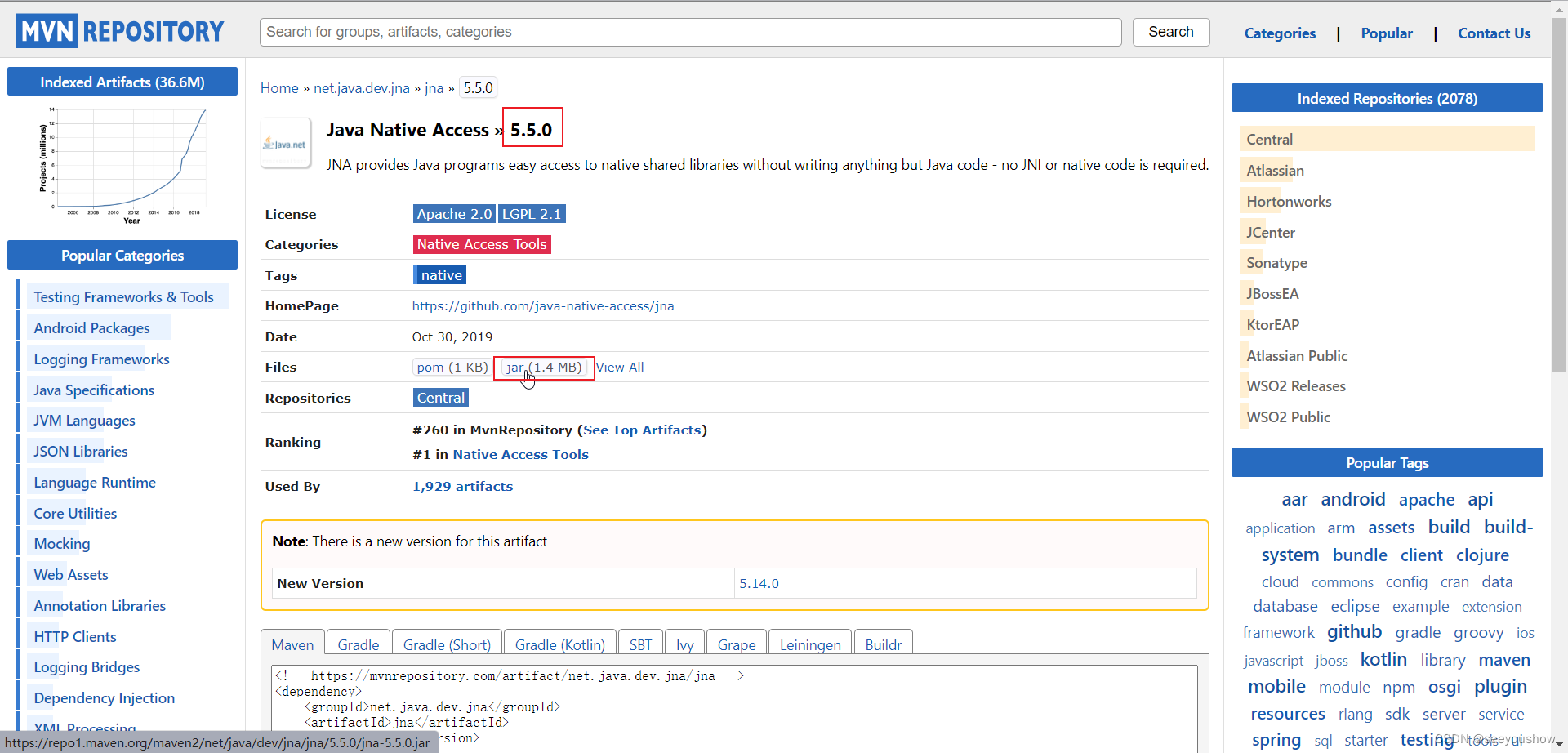Screen dimensions: 1568x753
Task: Open the Hortonworks indexed repository
Action: pyautogui.click(x=1289, y=202)
